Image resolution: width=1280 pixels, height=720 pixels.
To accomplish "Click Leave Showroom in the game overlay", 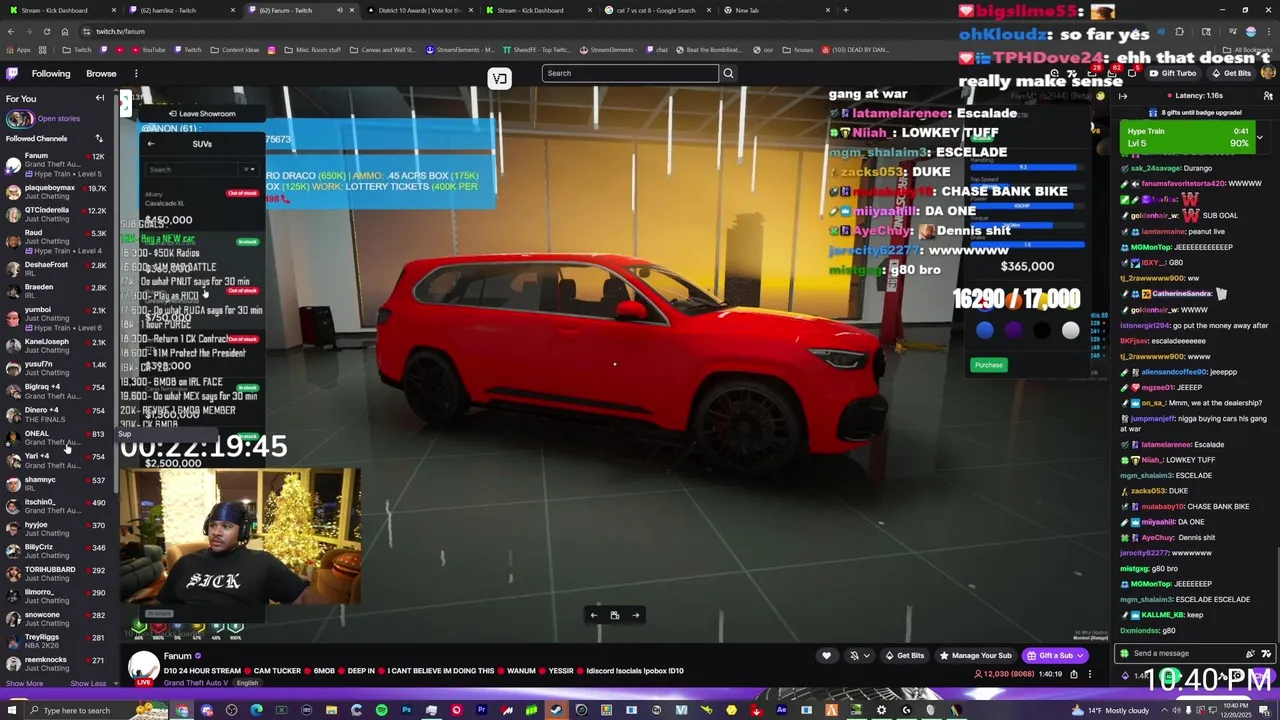I will click(x=202, y=113).
